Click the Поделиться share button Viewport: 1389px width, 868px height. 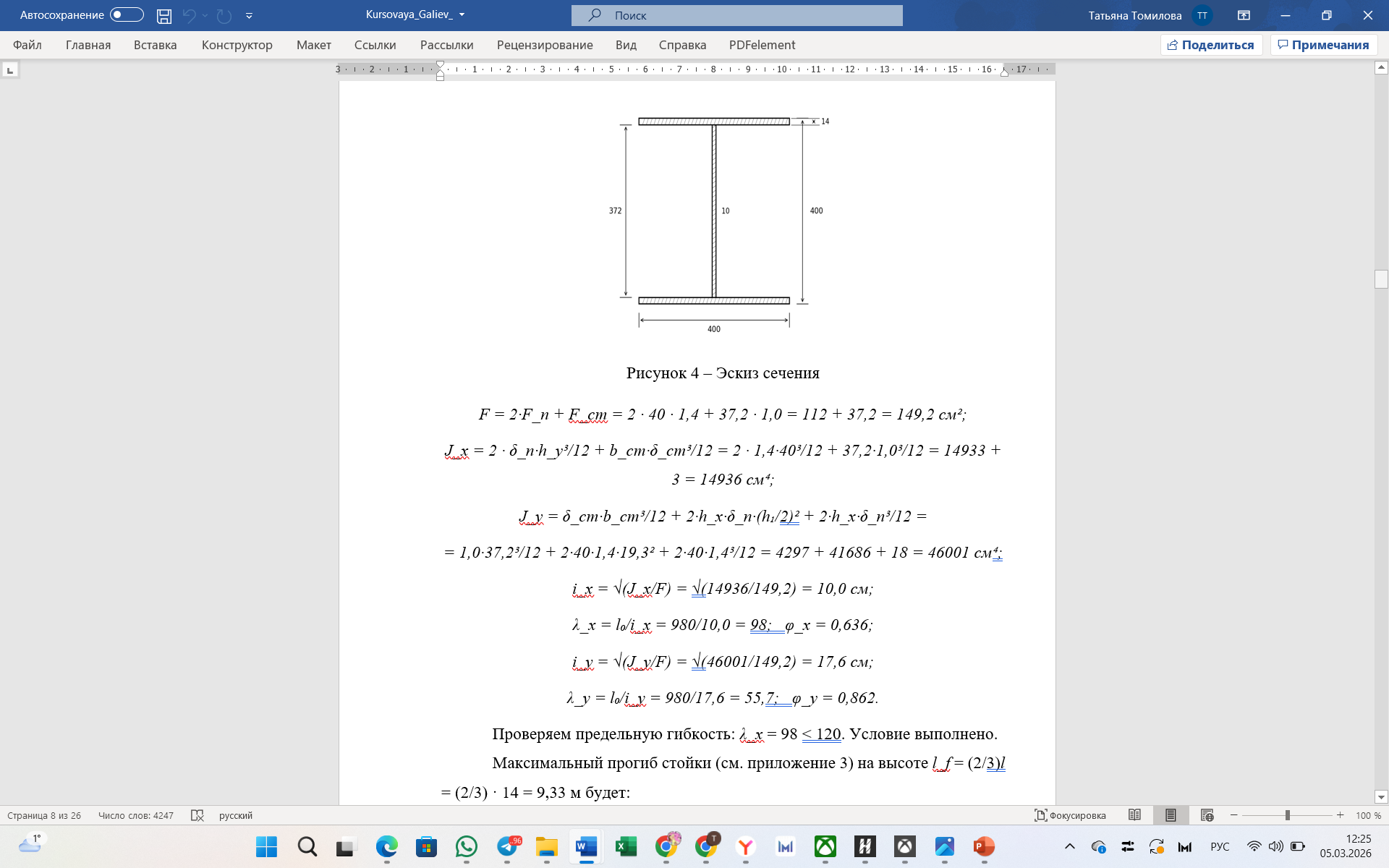pos(1211,45)
